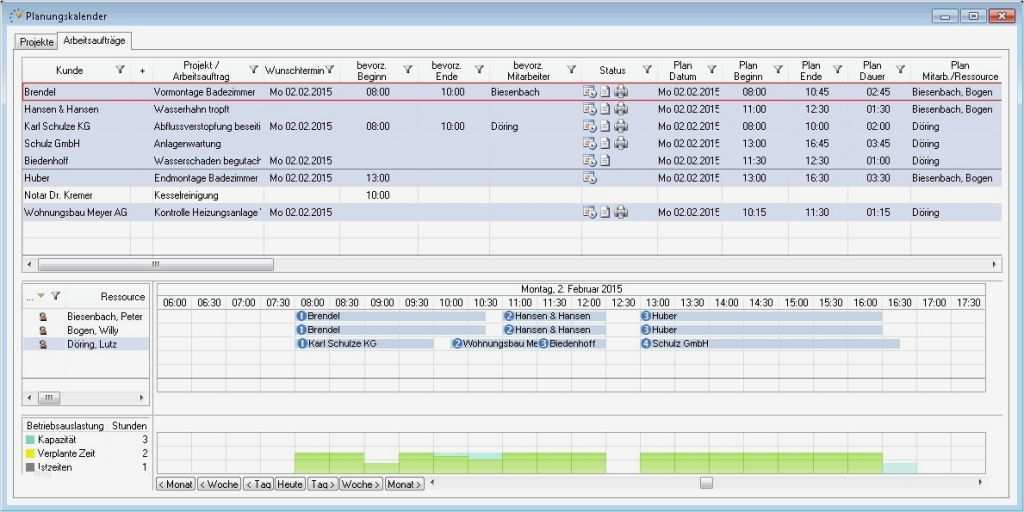The width and height of the screenshot is (1024, 512).
Task: Filter the Plan Dauer column
Action: coord(901,69)
